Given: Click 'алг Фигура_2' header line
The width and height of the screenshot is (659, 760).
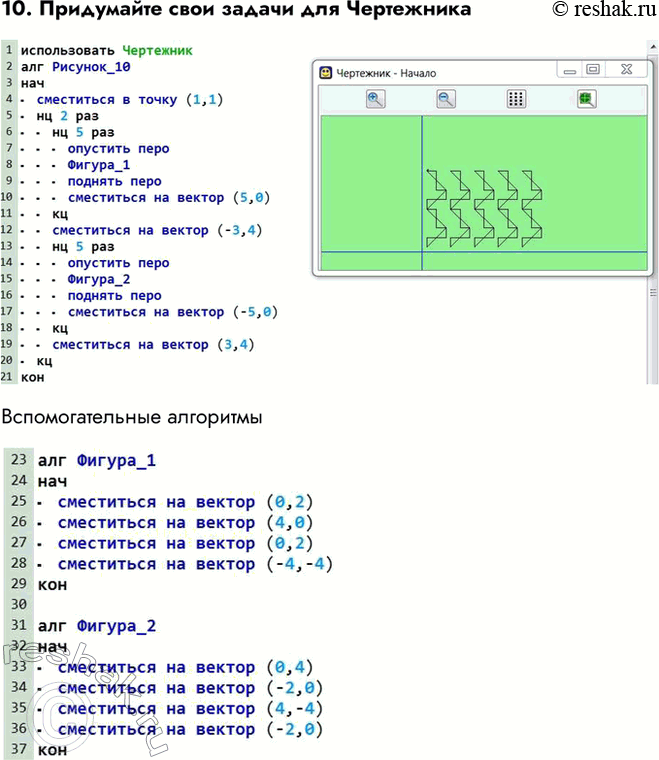Looking at the screenshot, I should pos(96,626).
